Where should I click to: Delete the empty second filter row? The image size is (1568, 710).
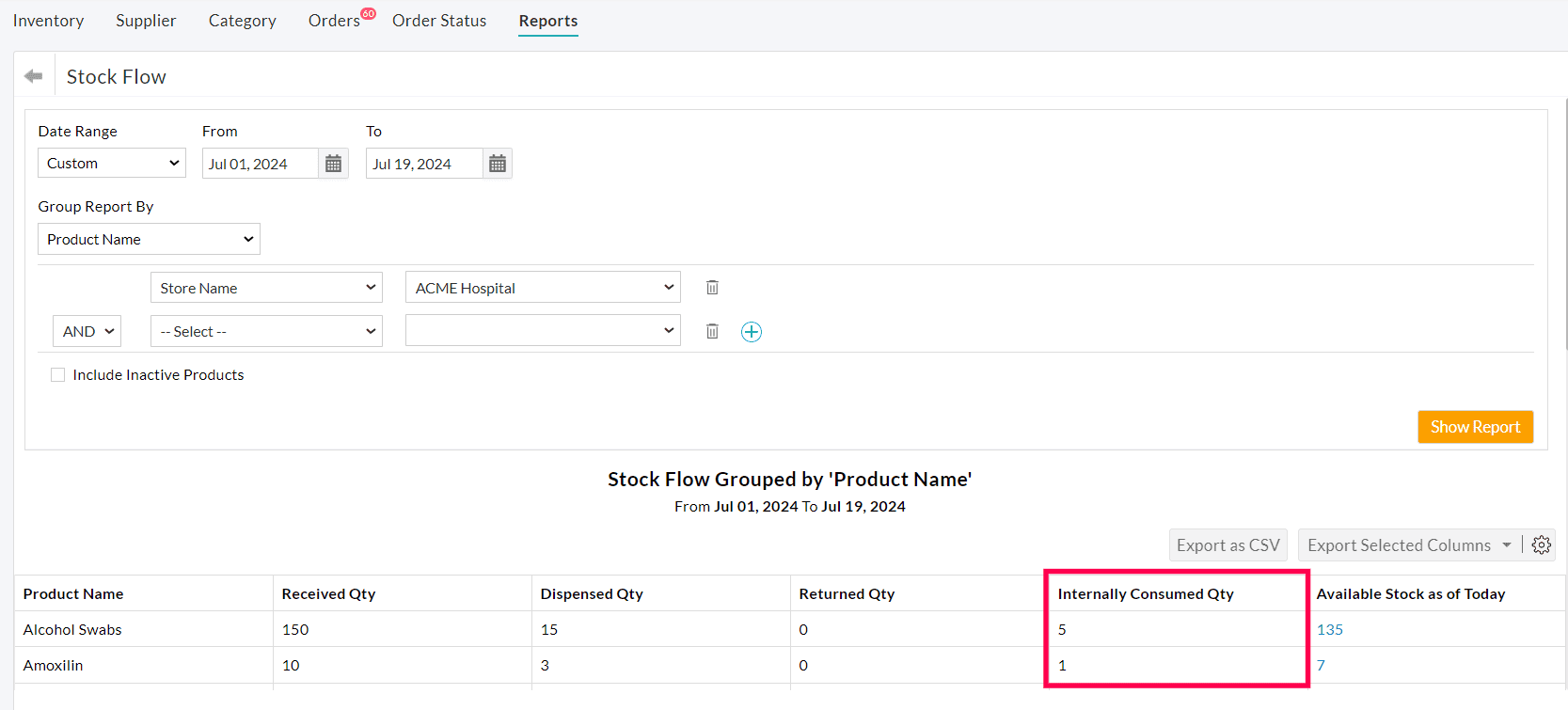[712, 331]
